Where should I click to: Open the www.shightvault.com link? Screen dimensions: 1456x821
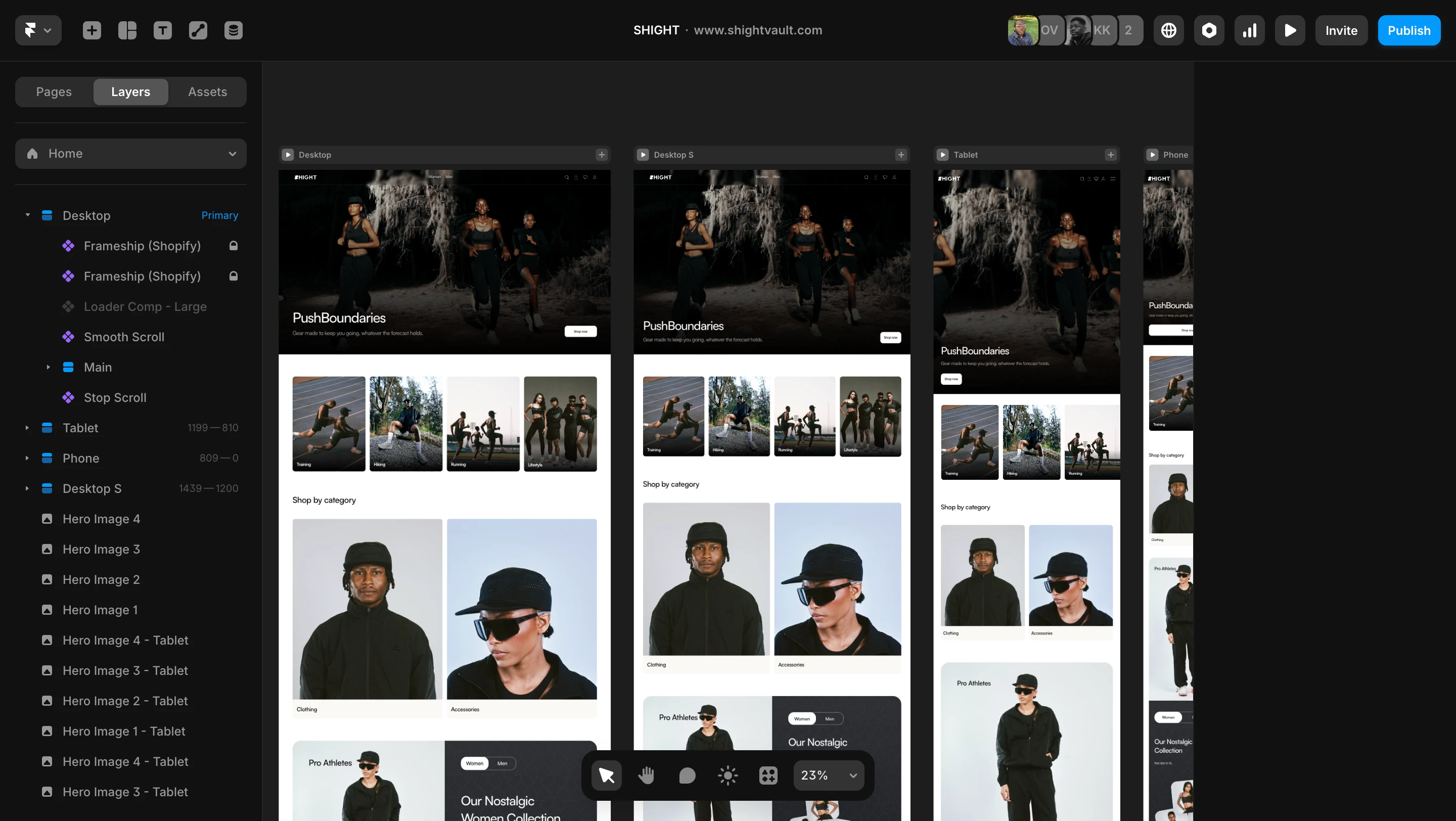click(758, 30)
